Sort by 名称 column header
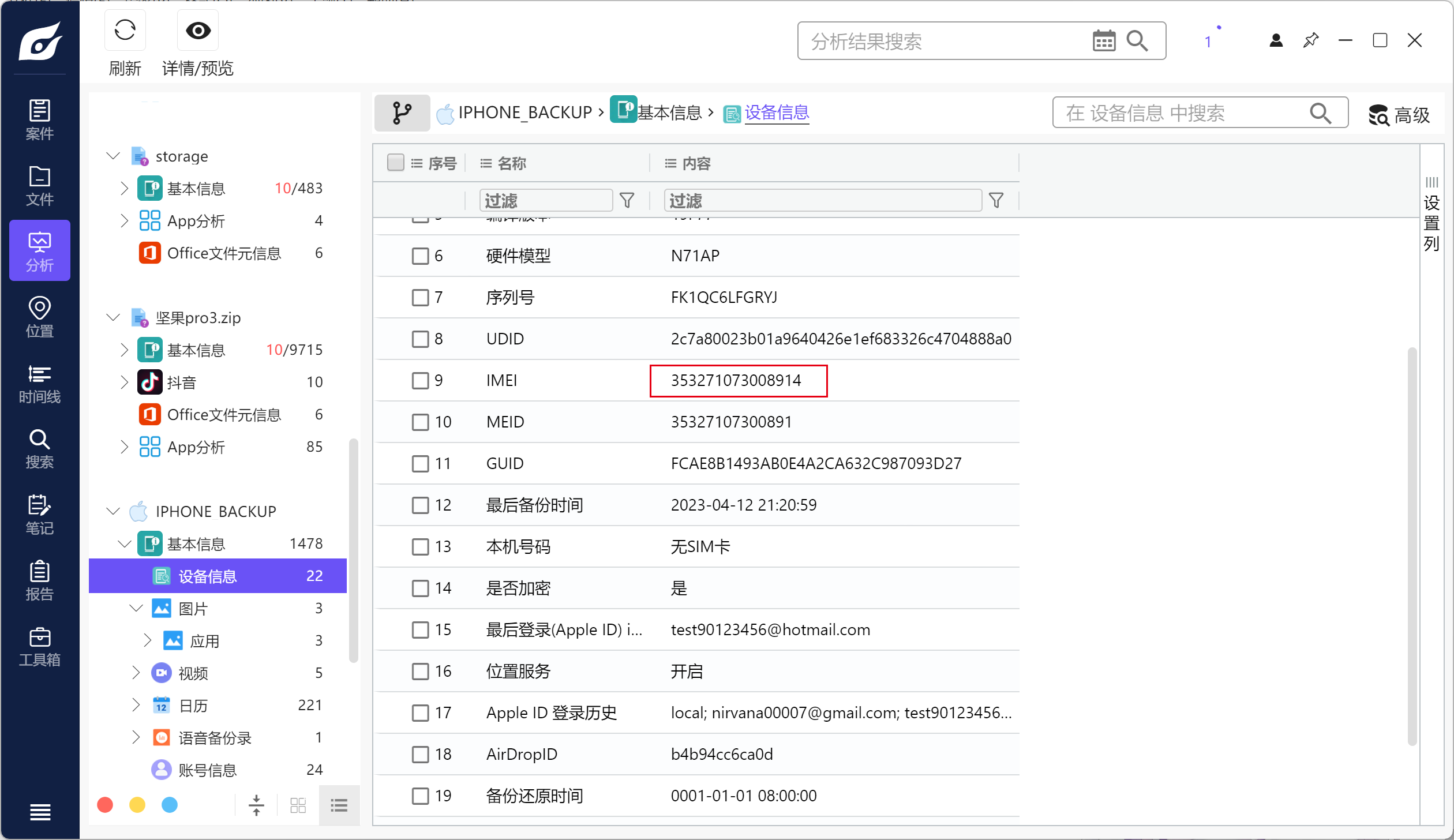 (512, 163)
